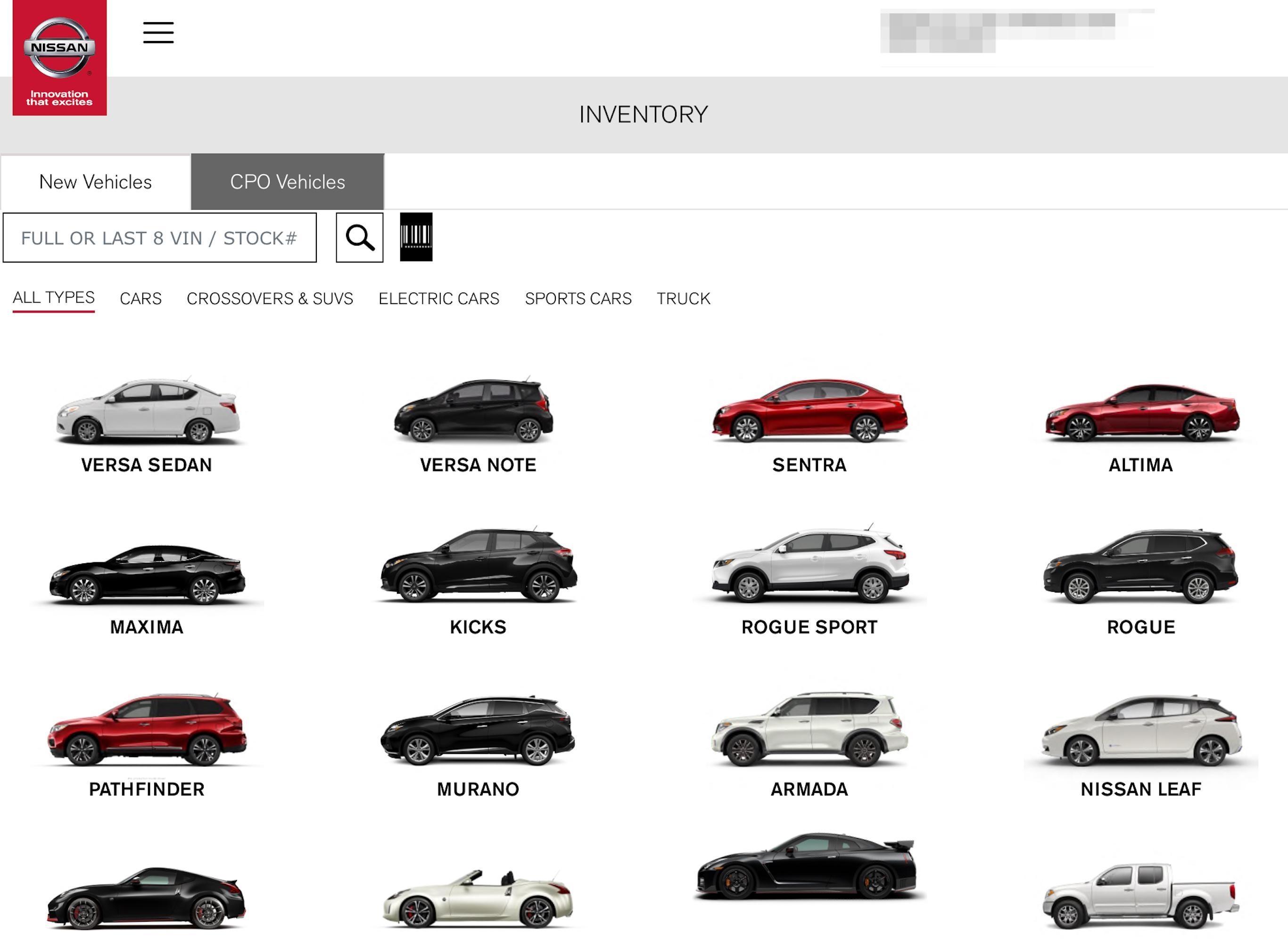
Task: Click the MAXIMA label
Action: tap(147, 627)
